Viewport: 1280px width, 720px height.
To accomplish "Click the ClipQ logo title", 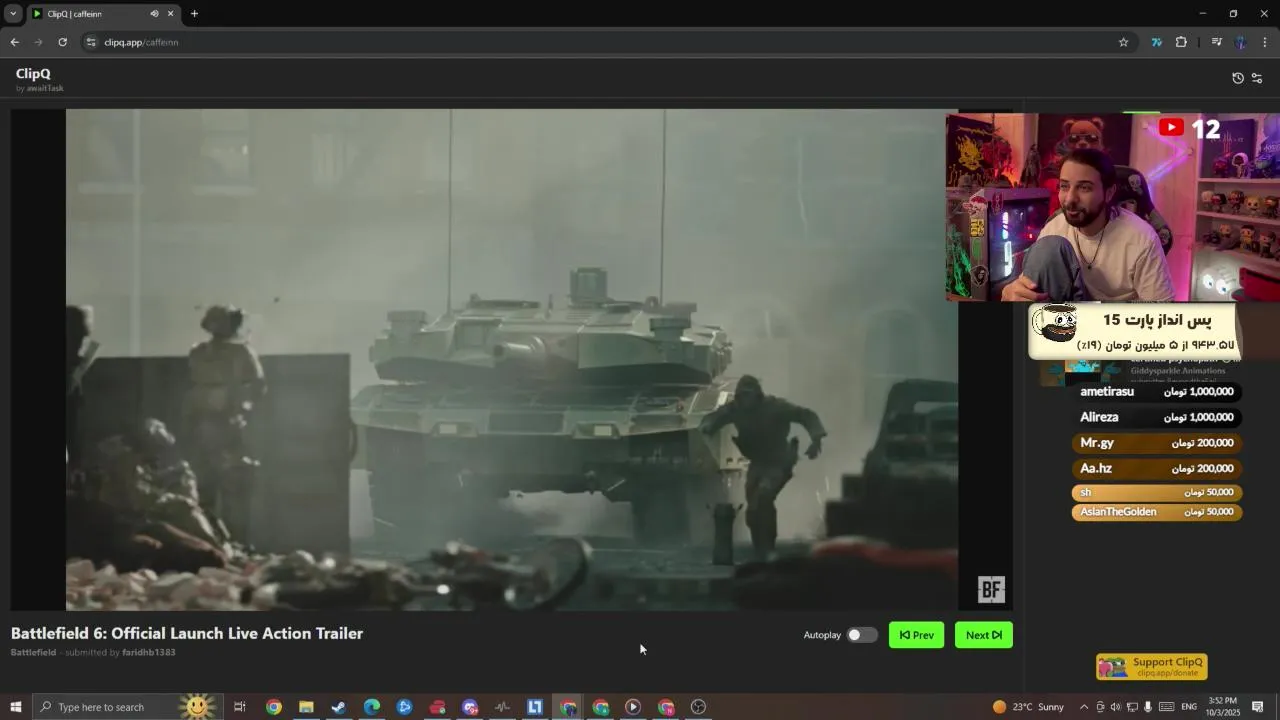I will pos(33,74).
